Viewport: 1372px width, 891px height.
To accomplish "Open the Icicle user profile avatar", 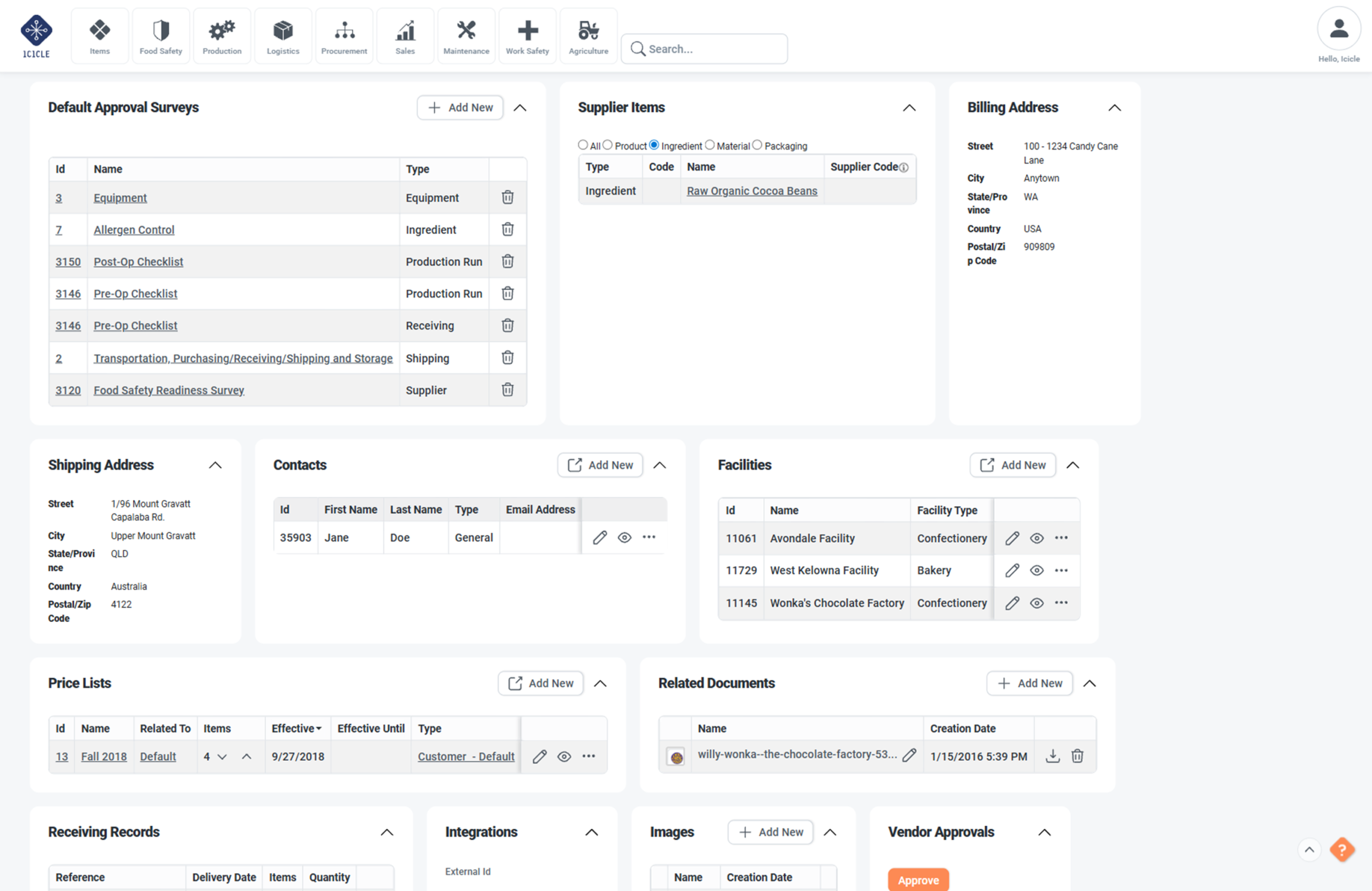I will pos(1339,29).
